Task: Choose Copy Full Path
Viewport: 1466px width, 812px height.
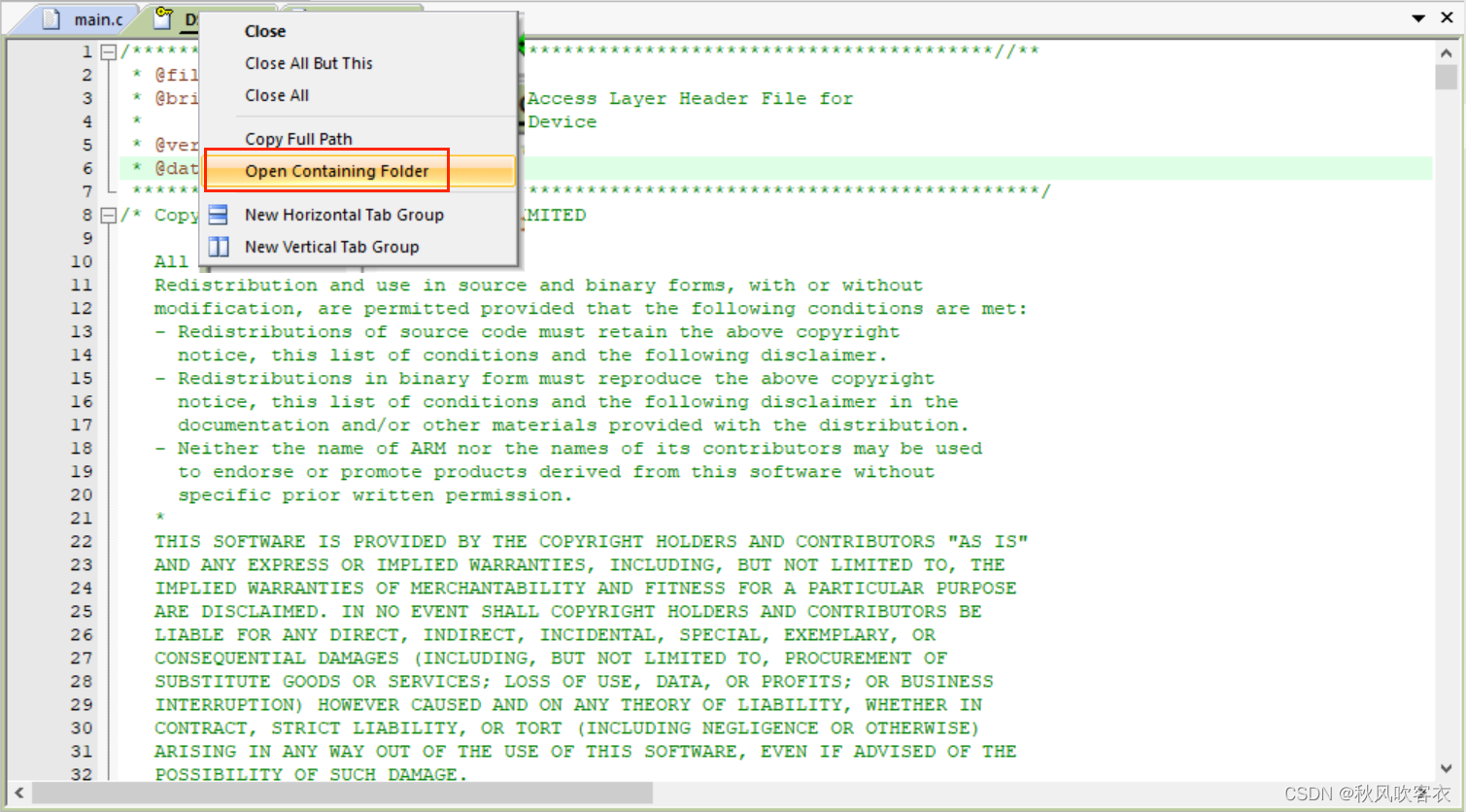Action: point(298,139)
